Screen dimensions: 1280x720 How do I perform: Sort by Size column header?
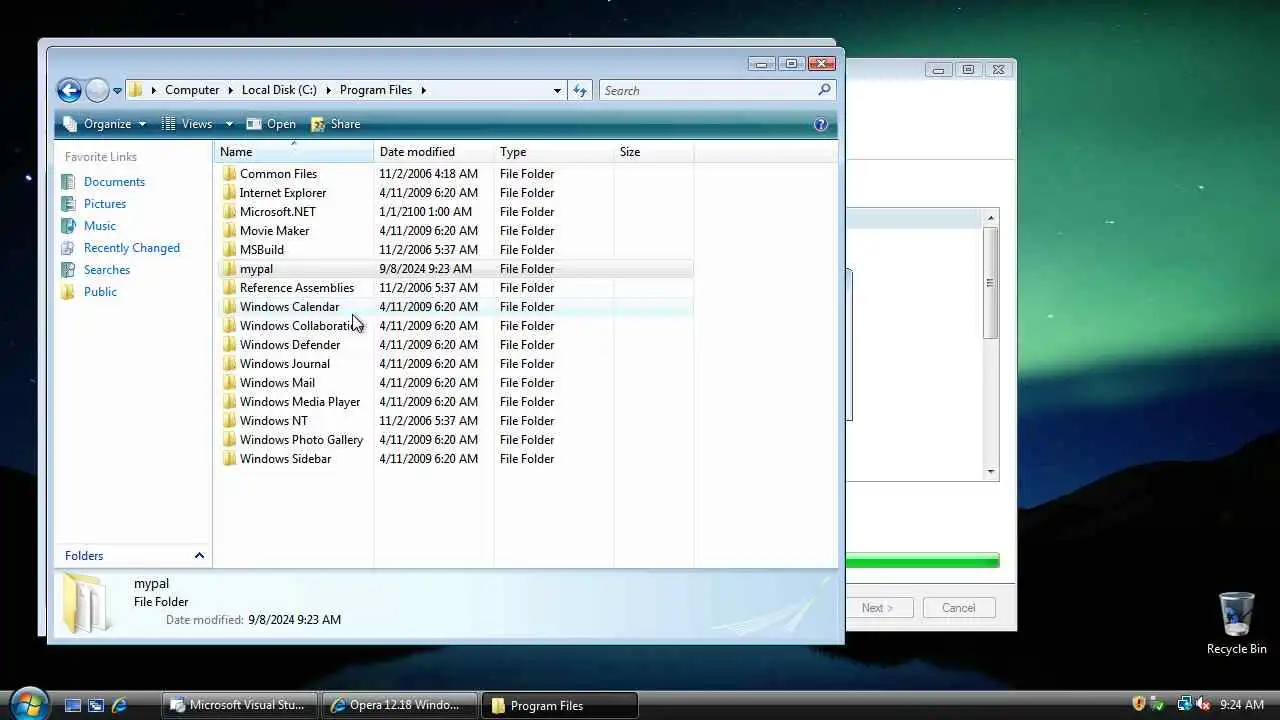[654, 152]
